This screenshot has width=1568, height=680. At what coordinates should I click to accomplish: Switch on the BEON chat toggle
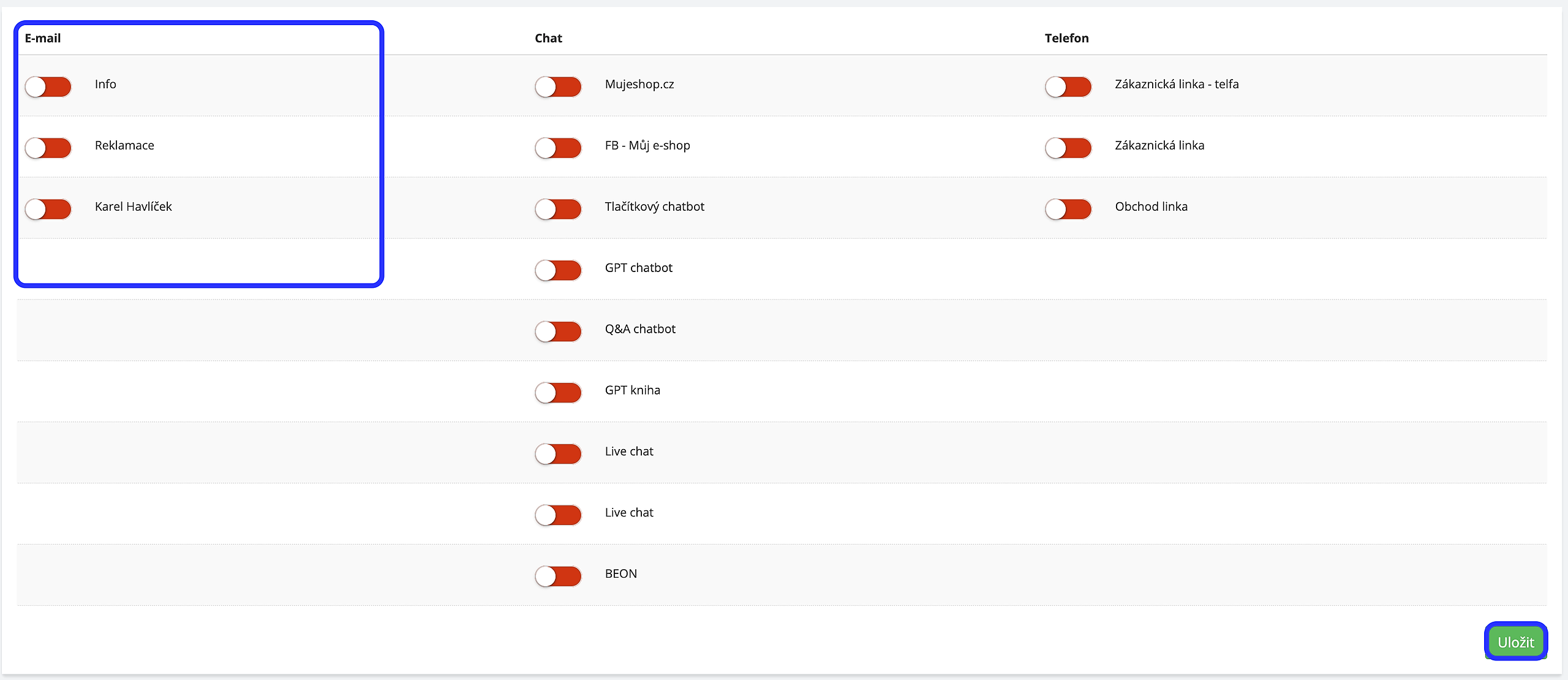click(x=558, y=576)
